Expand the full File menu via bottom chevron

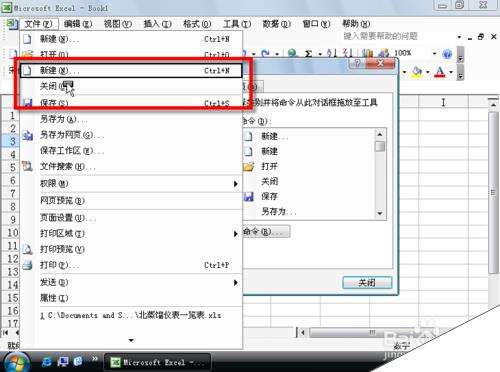[x=131, y=340]
